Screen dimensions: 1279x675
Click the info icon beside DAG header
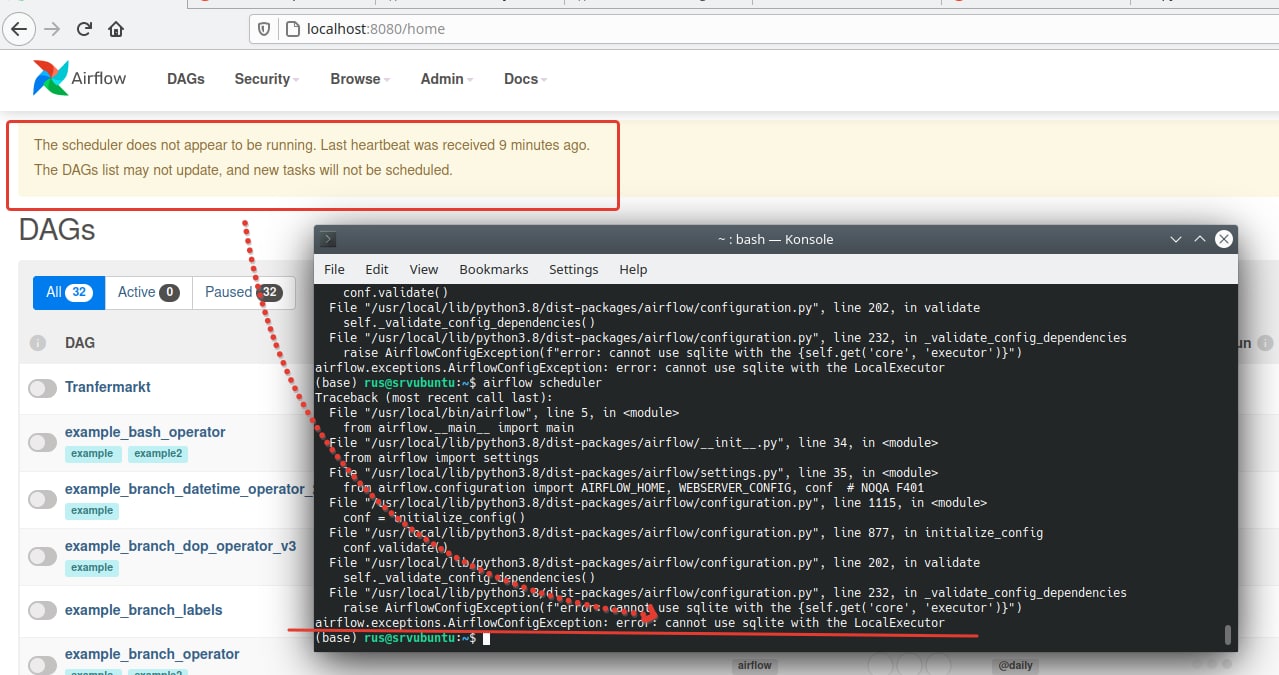point(38,343)
